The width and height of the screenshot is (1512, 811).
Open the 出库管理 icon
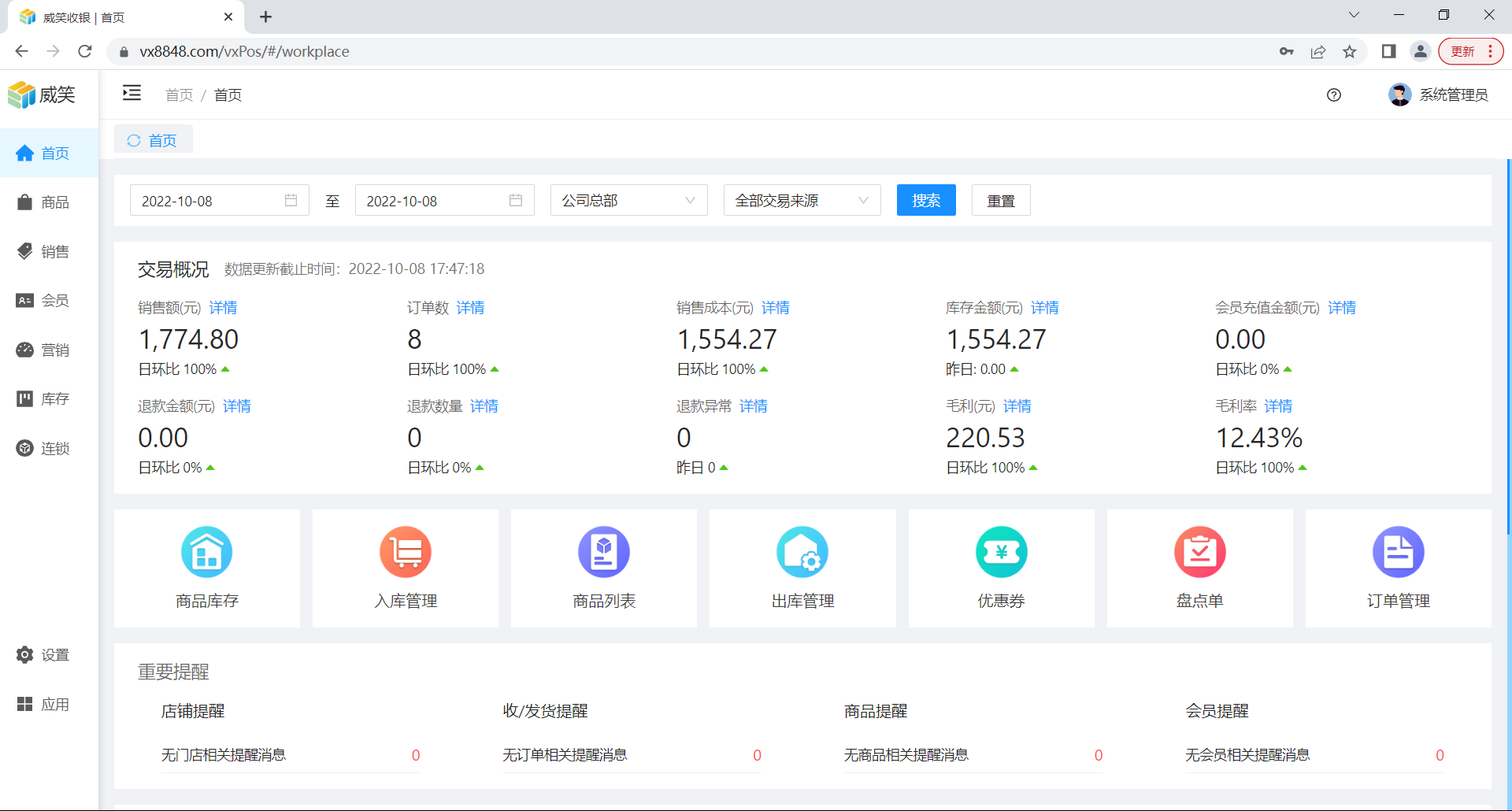[x=802, y=552]
